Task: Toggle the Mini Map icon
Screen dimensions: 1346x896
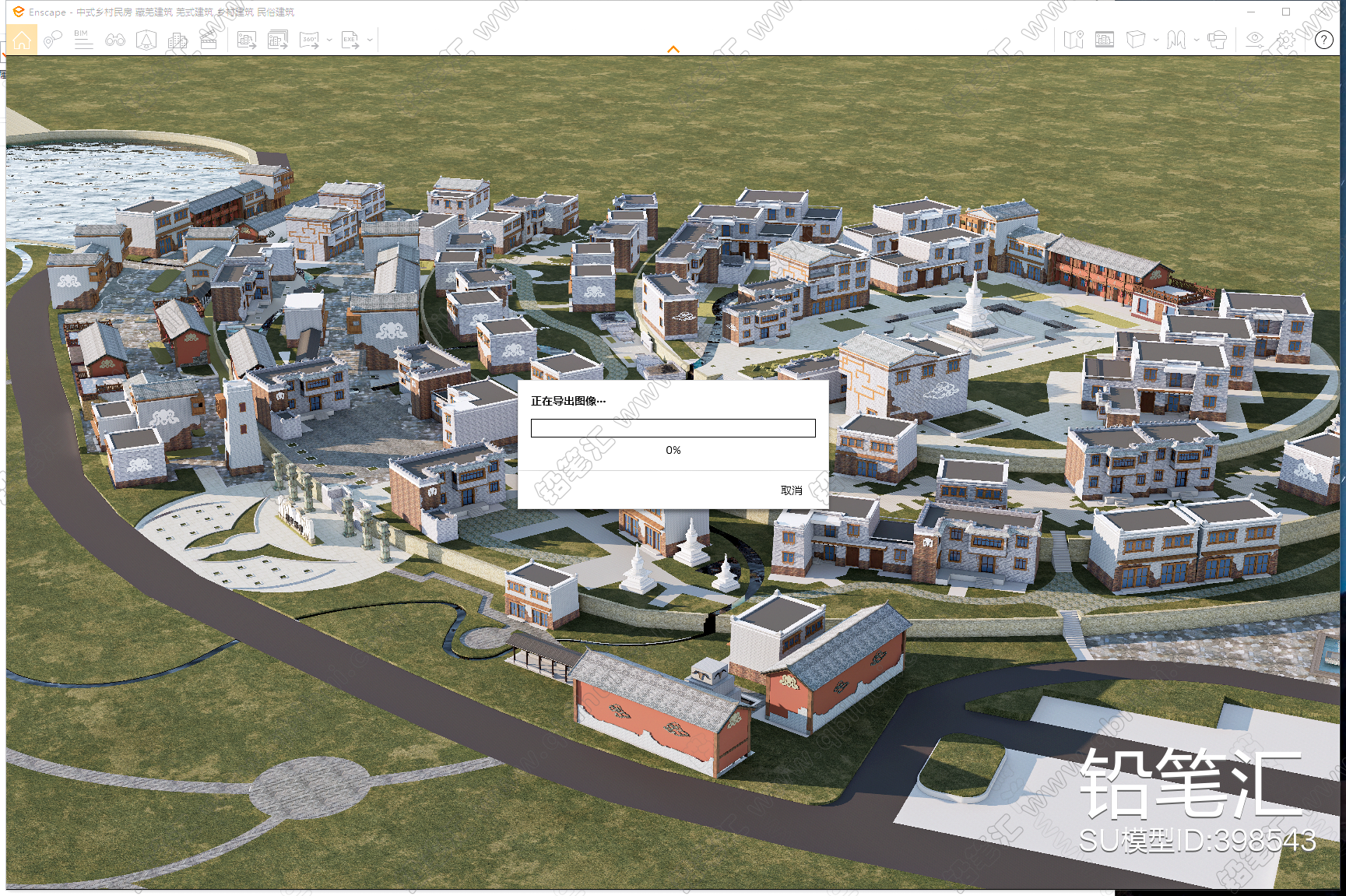Action: pyautogui.click(x=1074, y=40)
